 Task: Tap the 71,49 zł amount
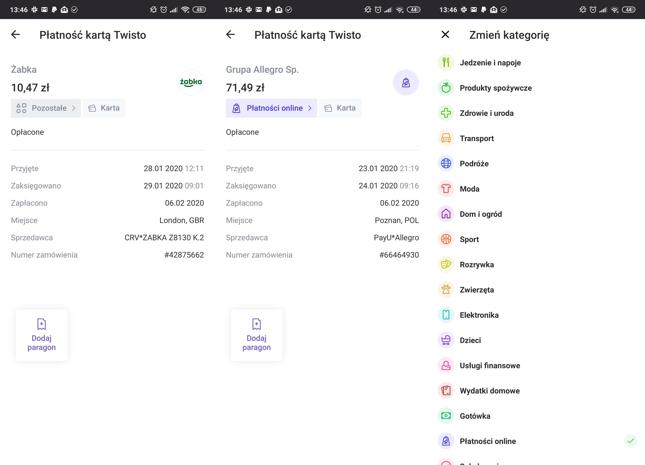(245, 88)
